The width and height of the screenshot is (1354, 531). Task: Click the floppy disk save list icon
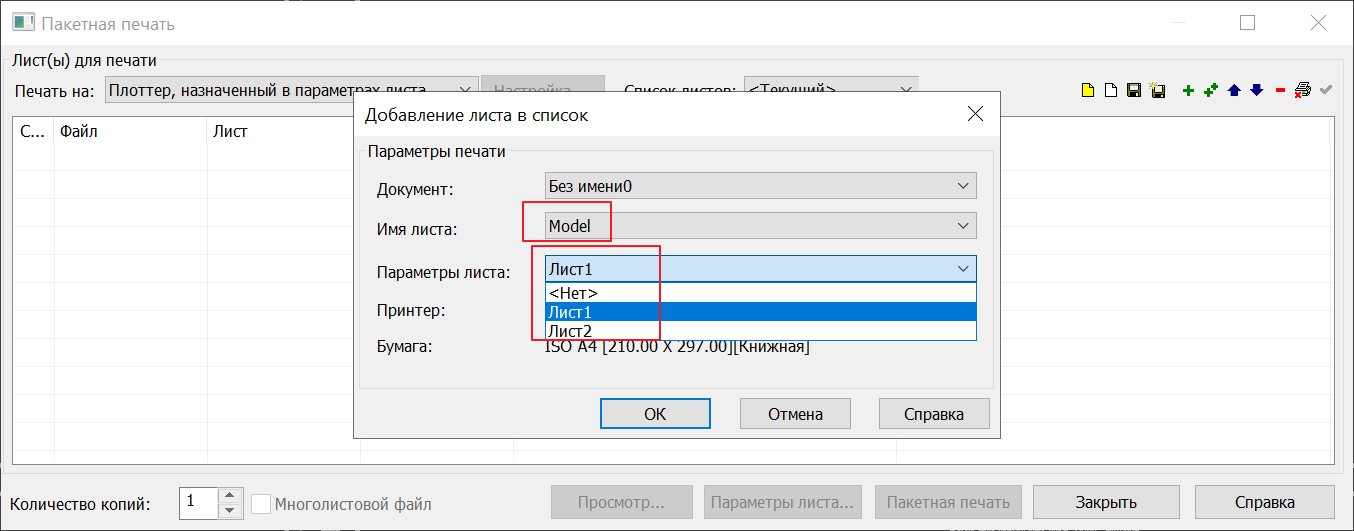(x=1134, y=91)
